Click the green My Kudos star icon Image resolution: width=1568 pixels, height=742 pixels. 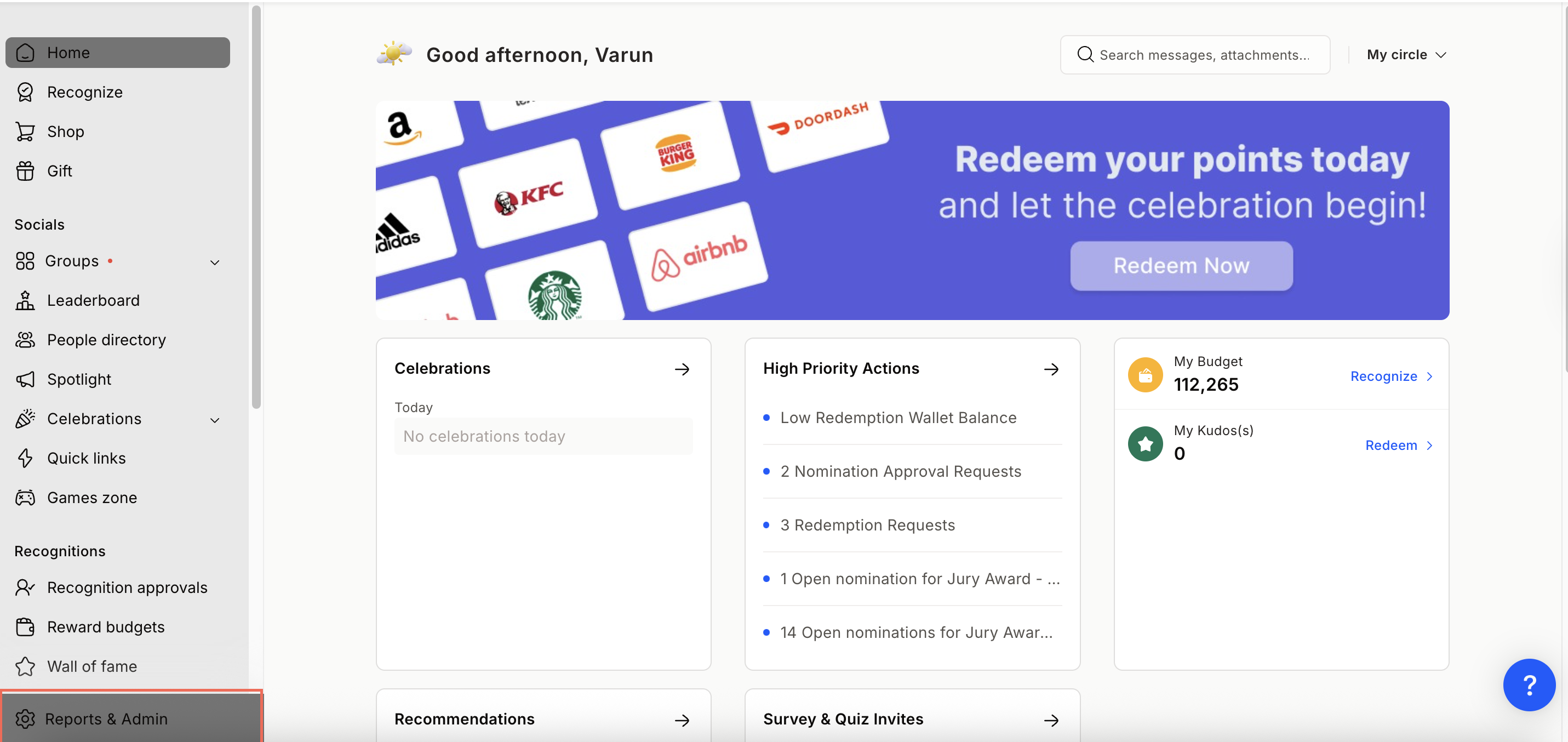(x=1146, y=444)
